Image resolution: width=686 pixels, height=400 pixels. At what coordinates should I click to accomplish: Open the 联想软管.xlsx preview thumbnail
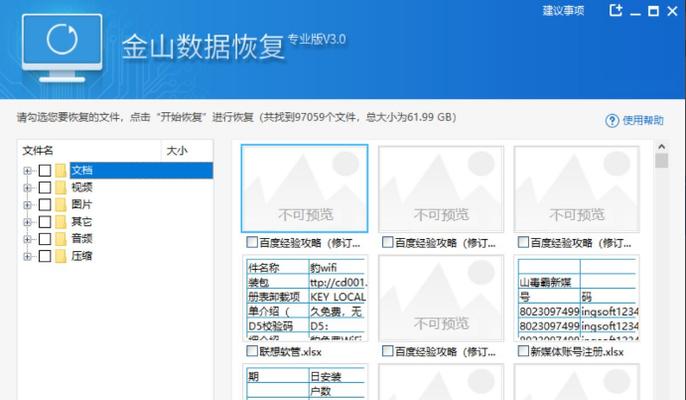304,298
